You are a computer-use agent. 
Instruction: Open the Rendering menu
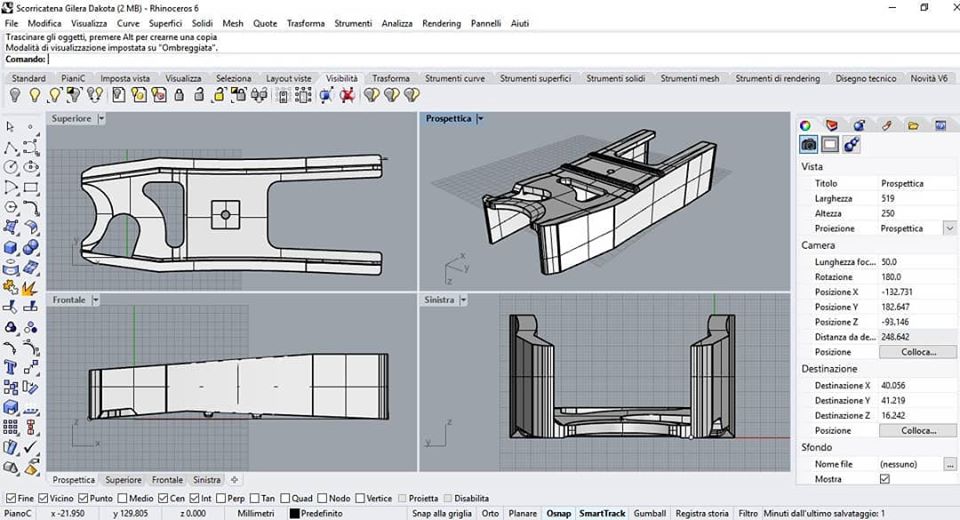tap(441, 23)
